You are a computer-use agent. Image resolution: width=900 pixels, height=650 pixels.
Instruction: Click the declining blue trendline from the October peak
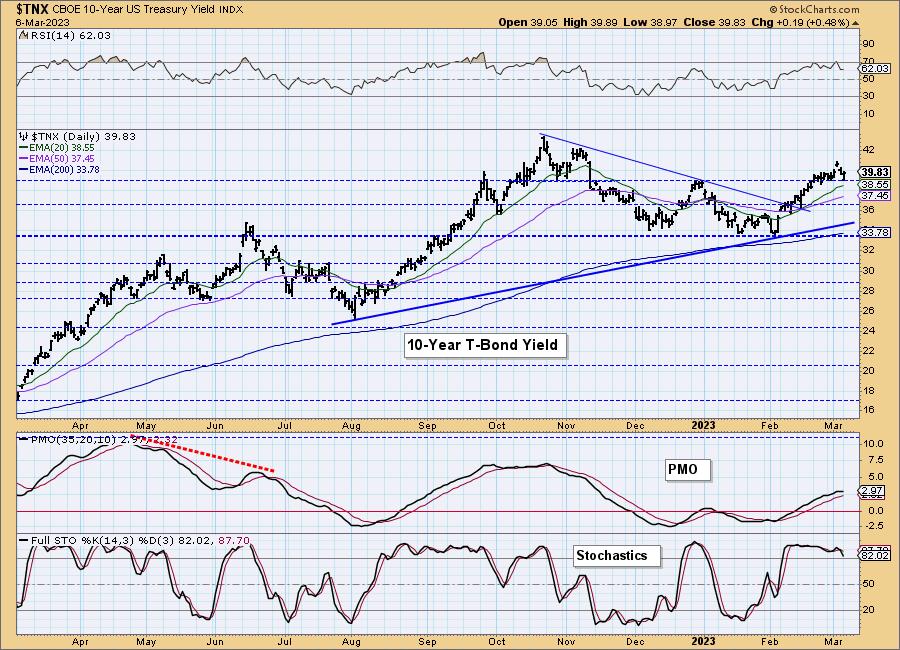(x=676, y=173)
